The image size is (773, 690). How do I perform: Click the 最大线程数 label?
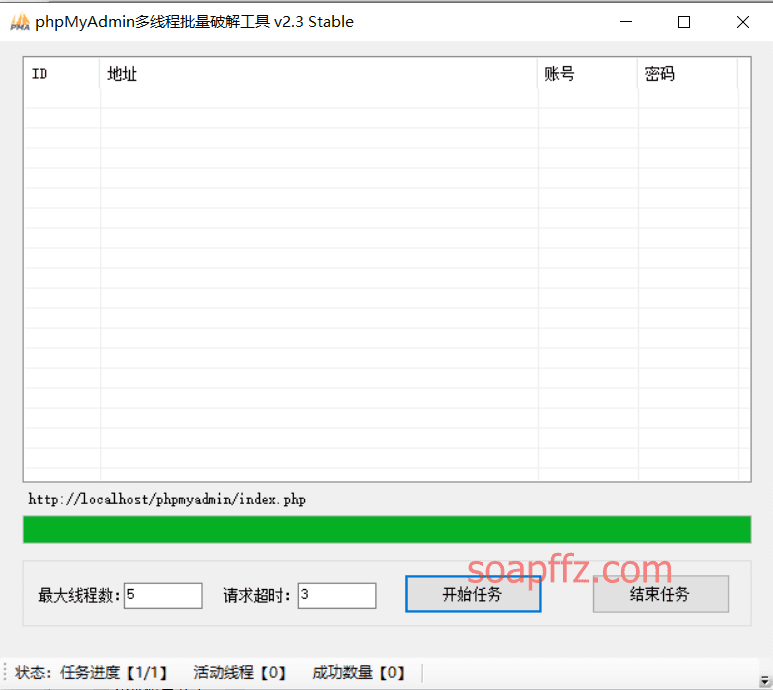80,595
